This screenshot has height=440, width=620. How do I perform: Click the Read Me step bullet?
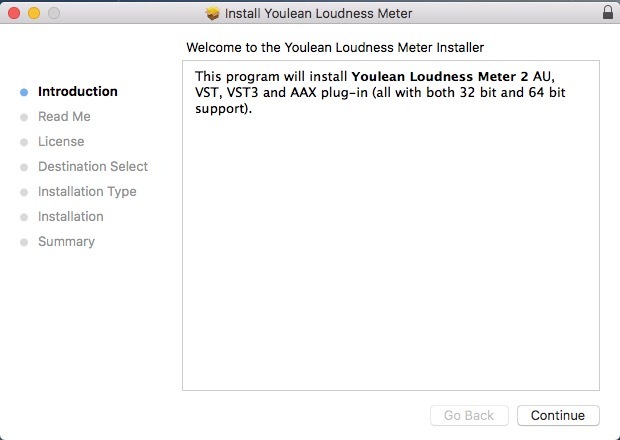[x=24, y=117]
